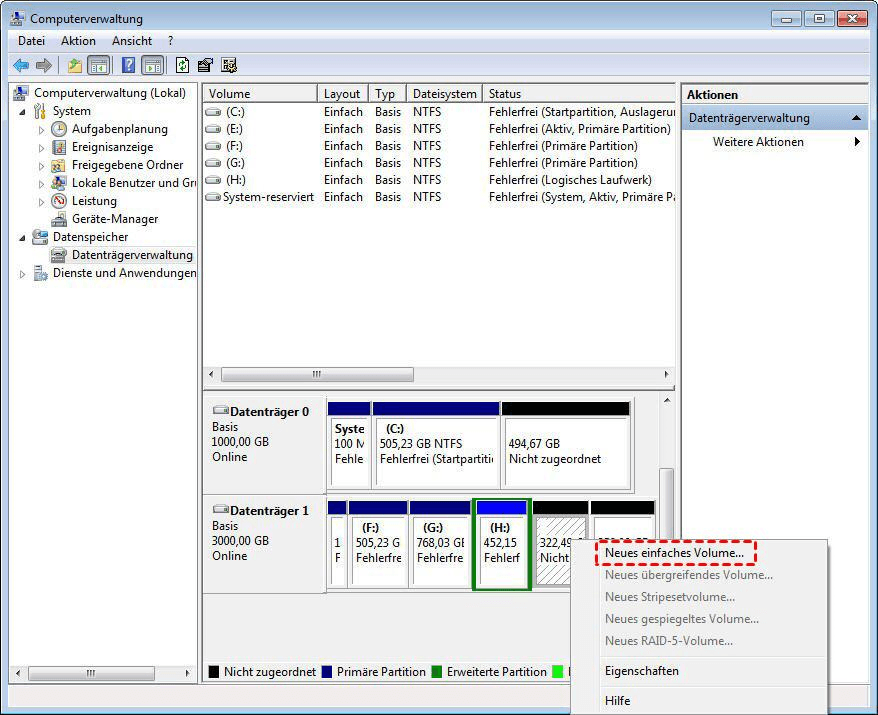
Task: Expand the Ereignisanzeige node
Action: click(41, 148)
